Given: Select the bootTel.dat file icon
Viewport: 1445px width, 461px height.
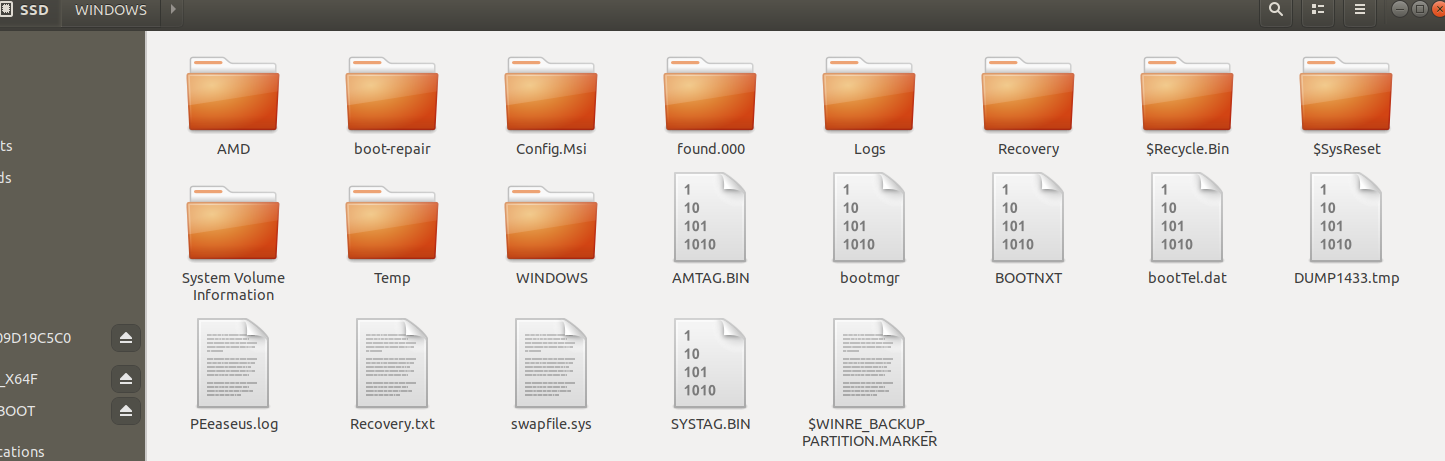Looking at the screenshot, I should 1188,218.
